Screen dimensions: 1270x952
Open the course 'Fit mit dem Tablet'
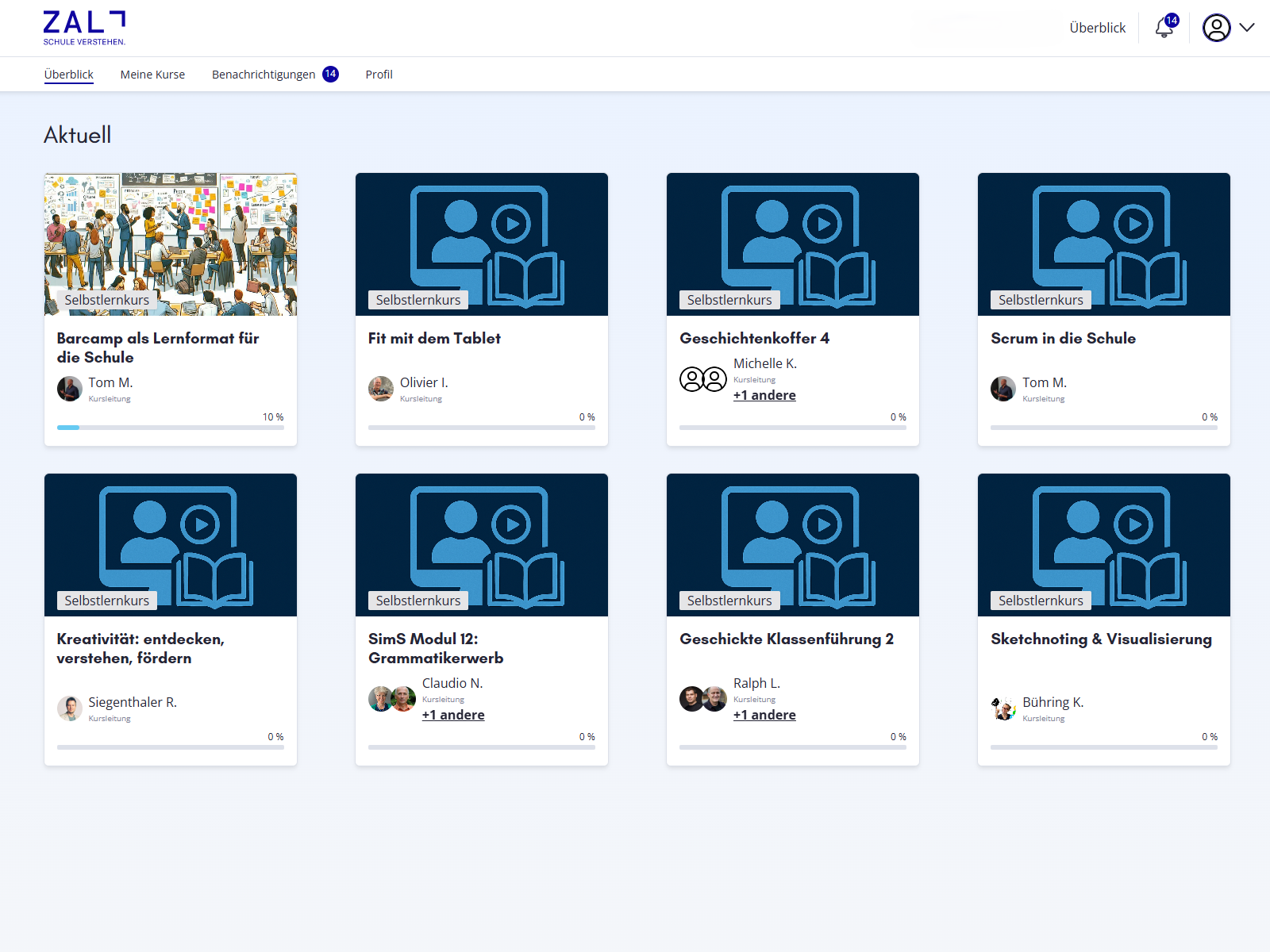coord(433,338)
